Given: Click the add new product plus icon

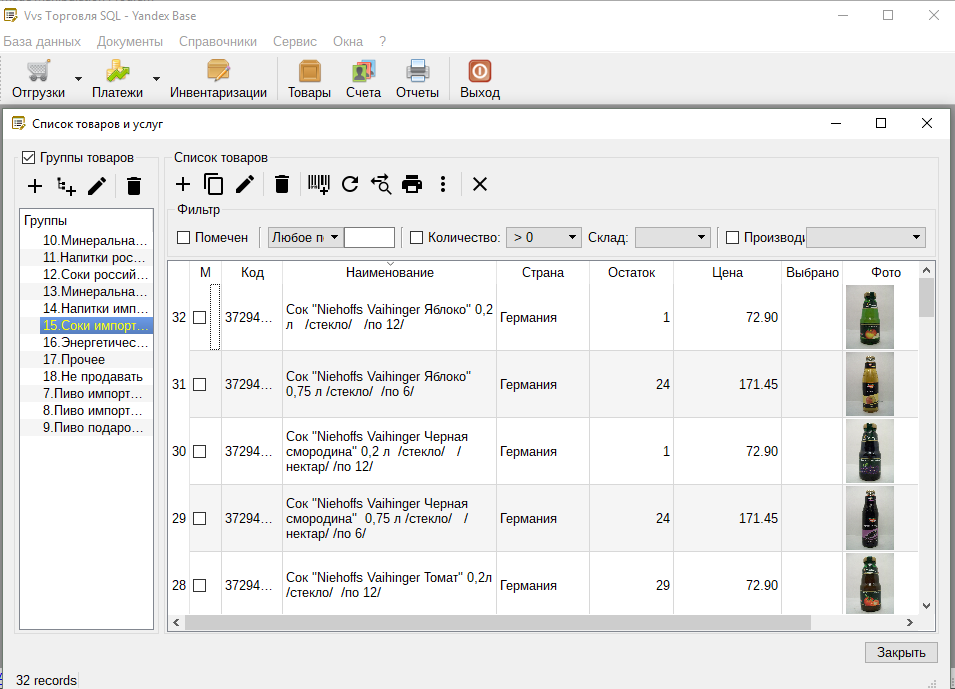Looking at the screenshot, I should coord(183,184).
